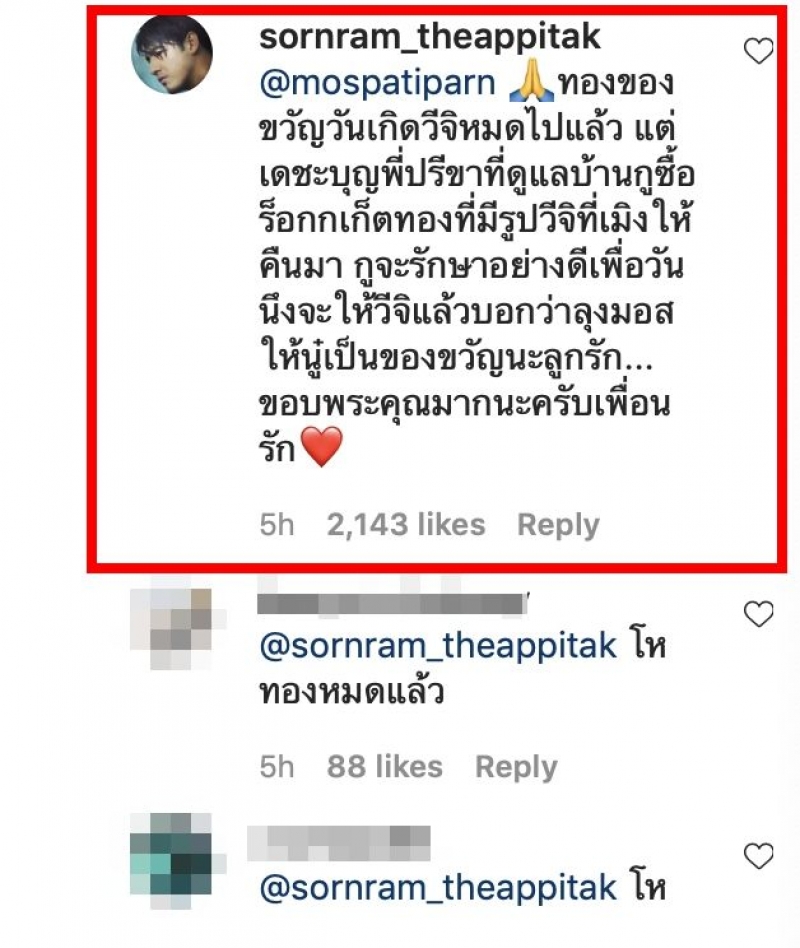Image resolution: width=800 pixels, height=948 pixels.
Task: View the 88 likes list
Action: click(385, 767)
